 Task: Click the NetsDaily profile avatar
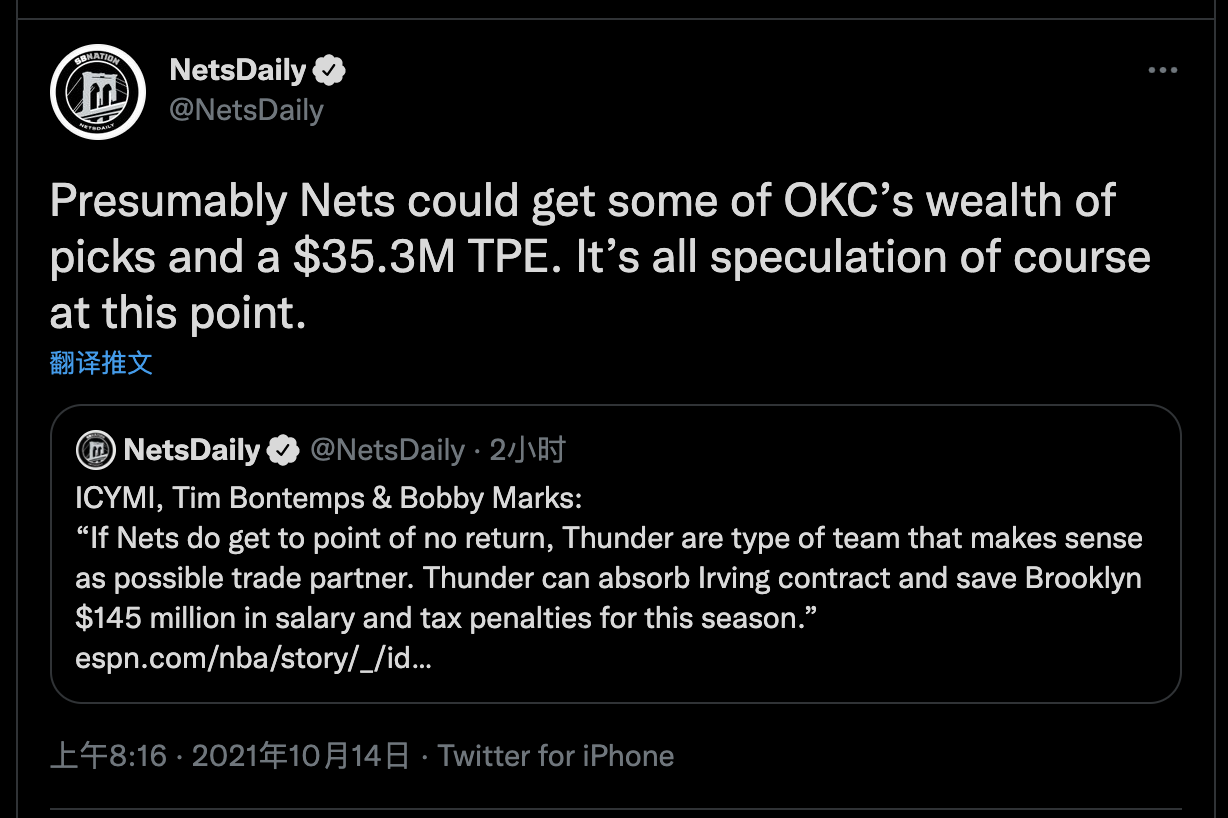click(x=98, y=92)
